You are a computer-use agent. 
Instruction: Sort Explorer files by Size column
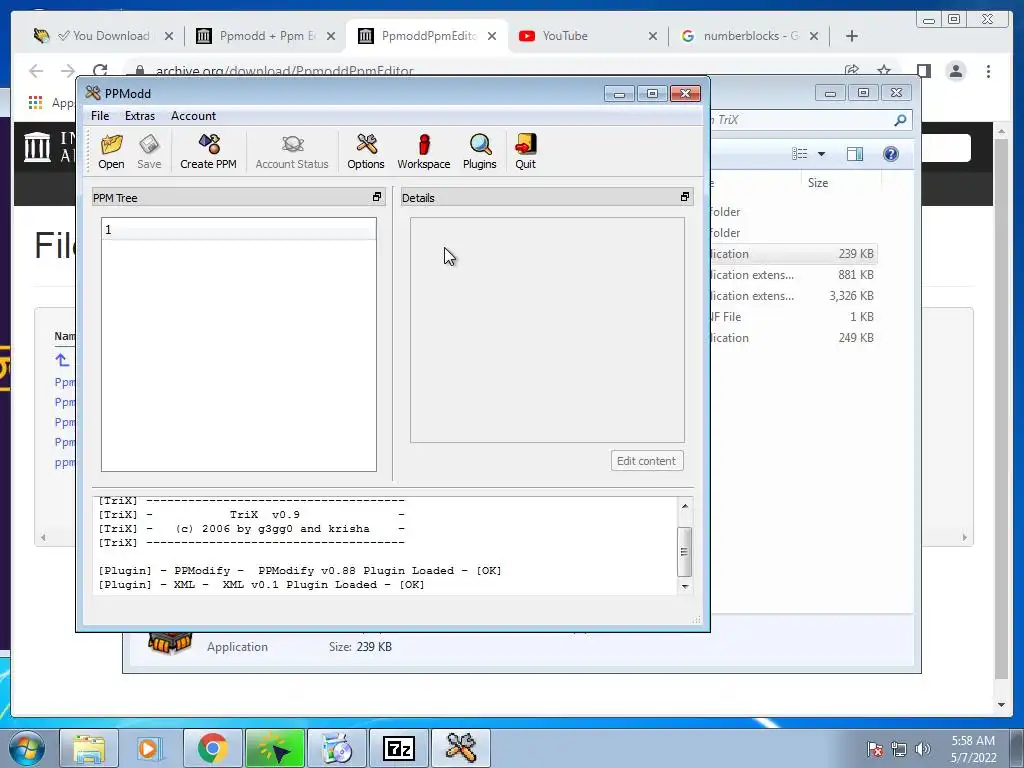tap(818, 183)
